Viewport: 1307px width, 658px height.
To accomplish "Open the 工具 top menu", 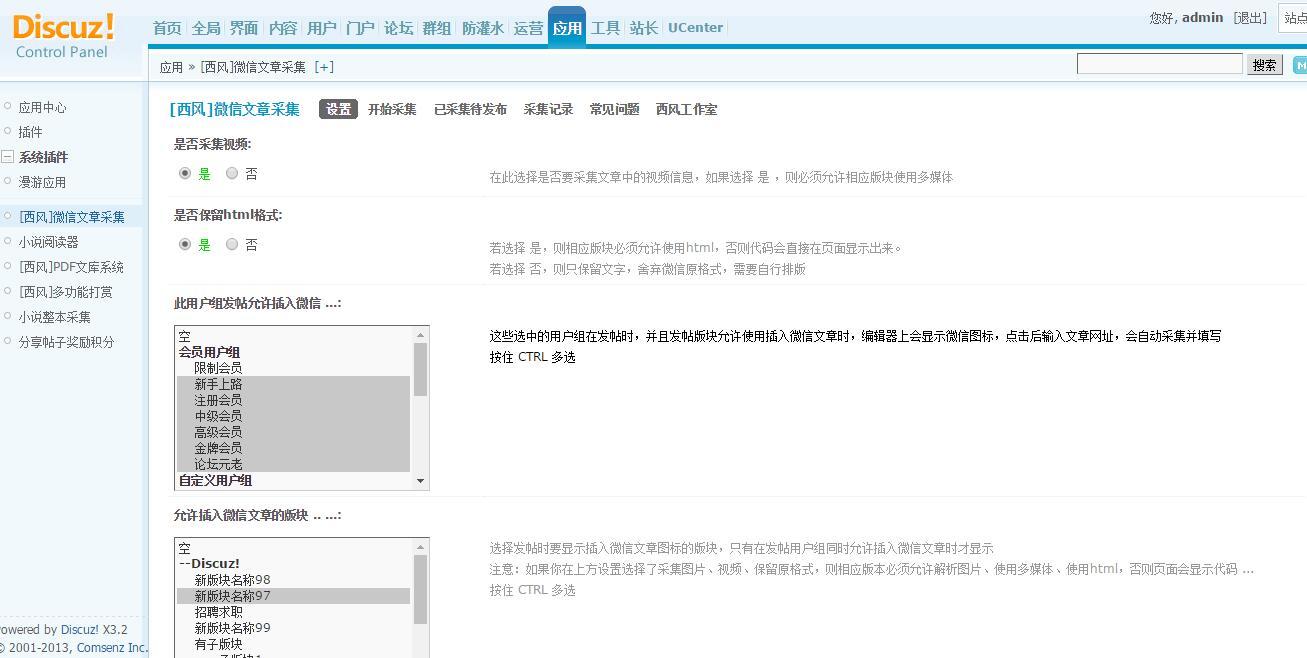I will pos(606,28).
